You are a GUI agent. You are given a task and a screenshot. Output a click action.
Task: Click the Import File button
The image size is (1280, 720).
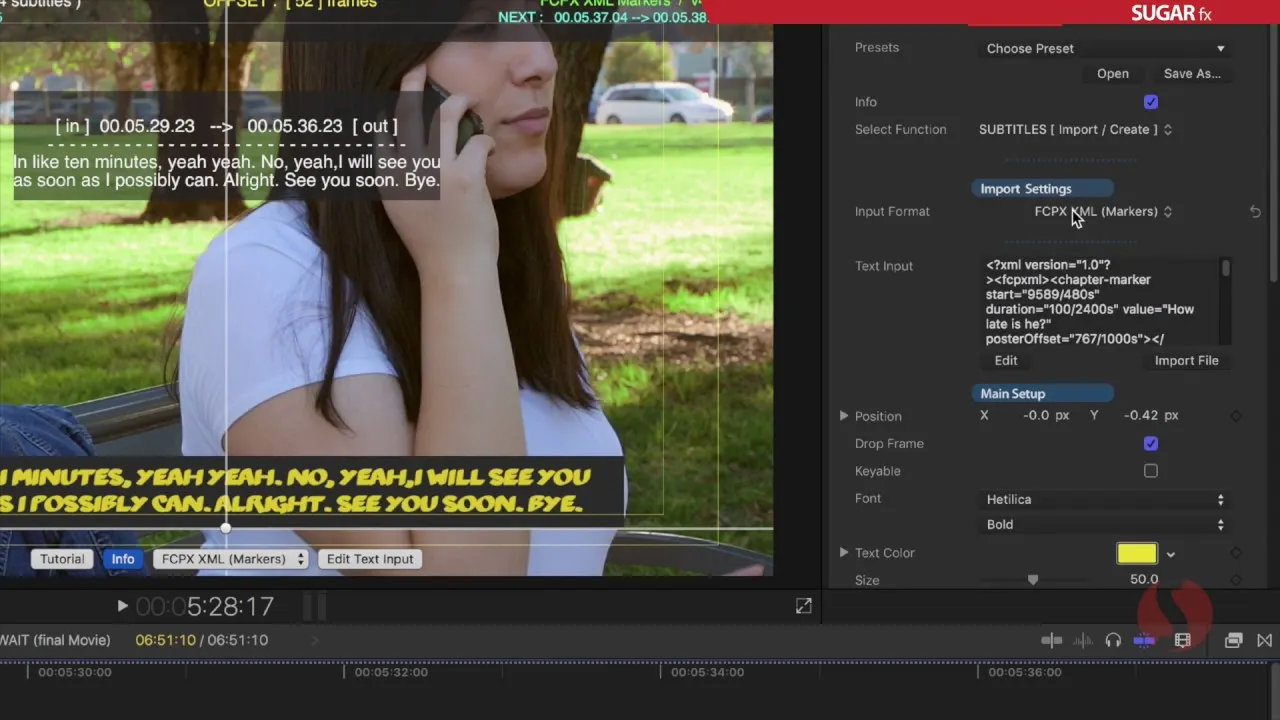point(1187,361)
